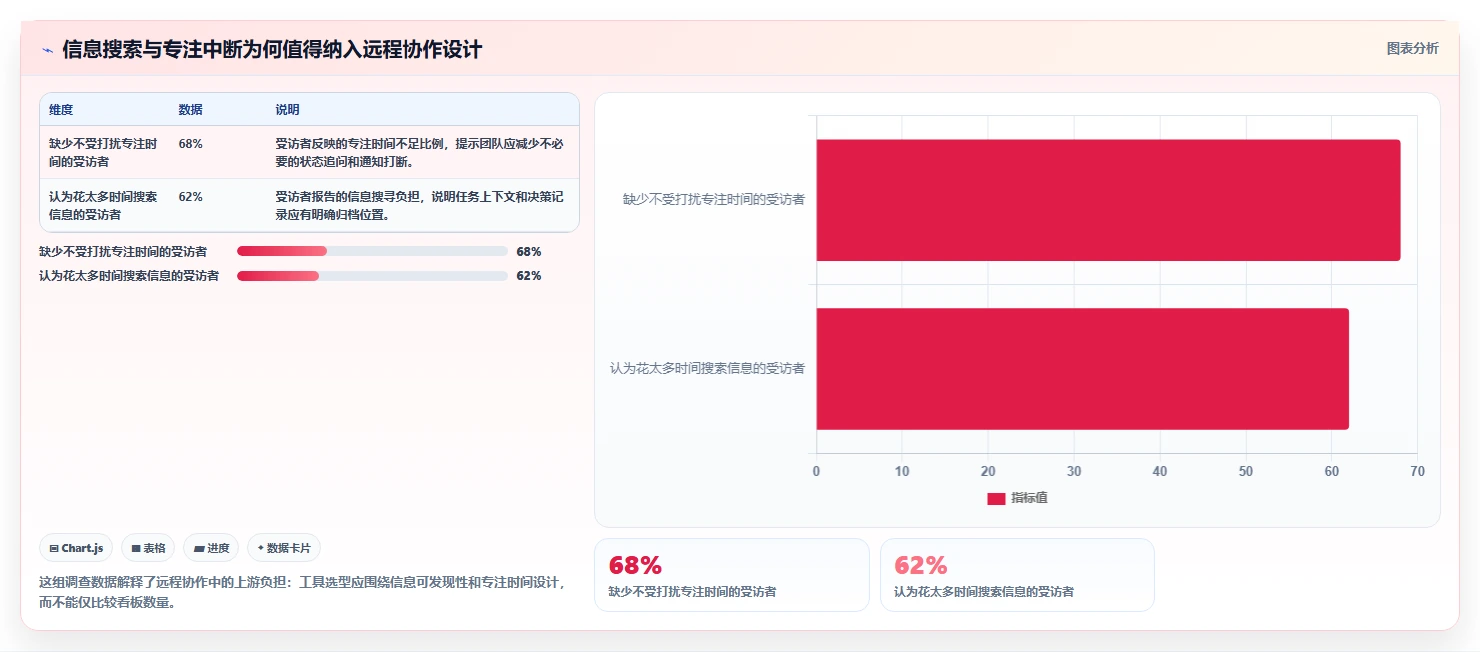Image resolution: width=1480 pixels, height=652 pixels.
Task: Click table cell 认为花太多时间搜索信息的受访者
Action: point(104,205)
